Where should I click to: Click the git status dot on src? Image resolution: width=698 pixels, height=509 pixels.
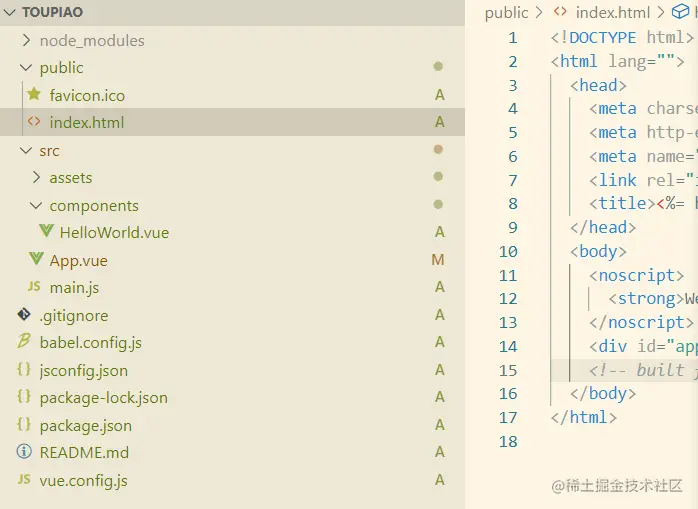point(438,149)
